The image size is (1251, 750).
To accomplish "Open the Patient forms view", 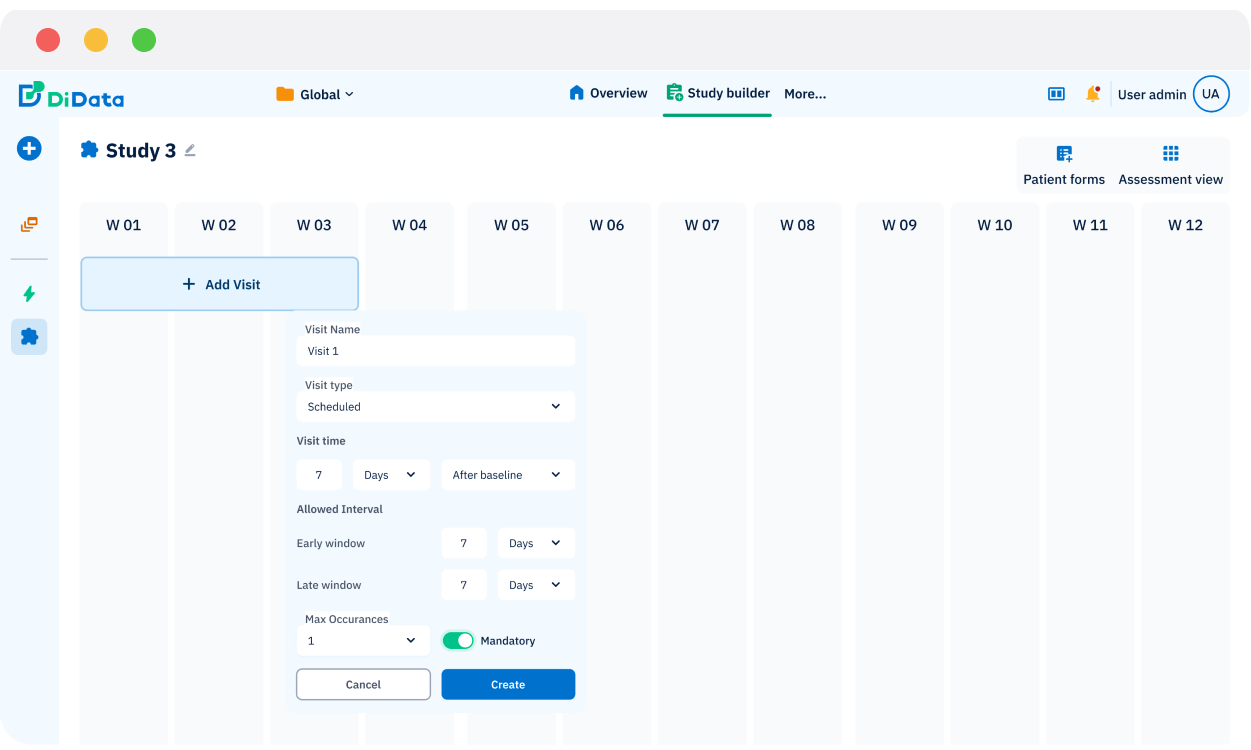I will click(x=1063, y=166).
